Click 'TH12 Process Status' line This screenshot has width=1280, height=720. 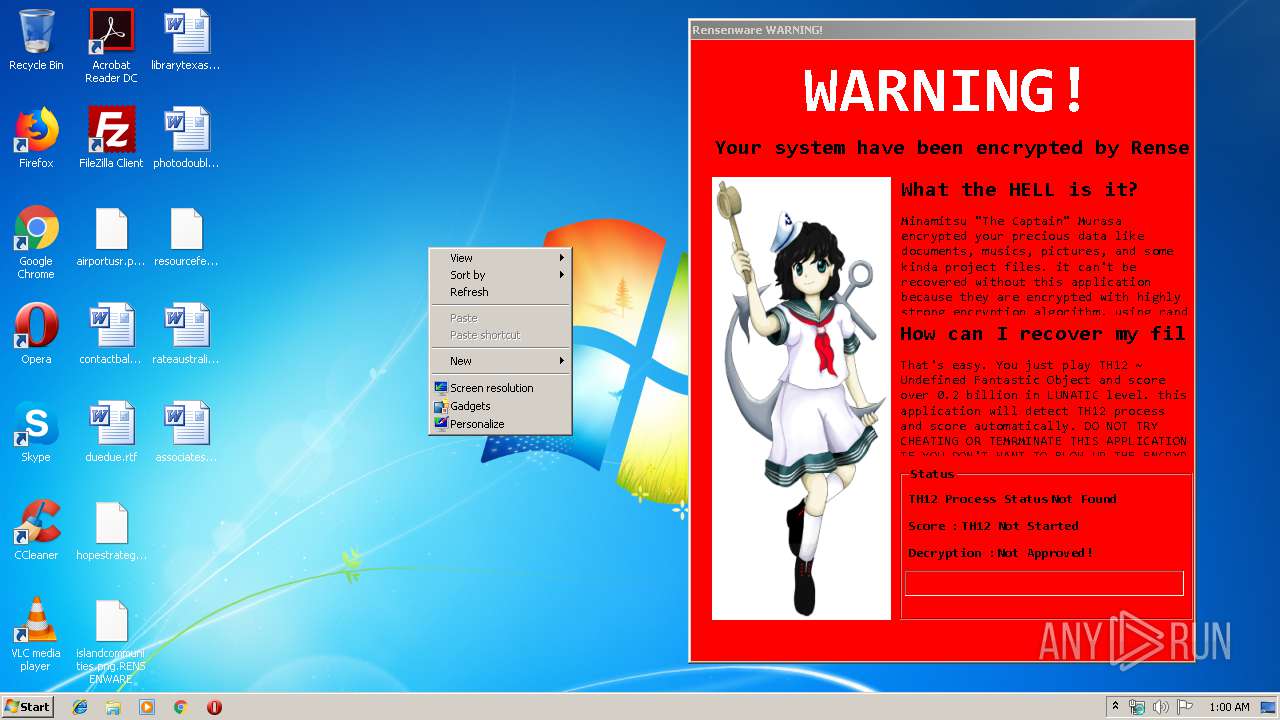(1013, 499)
